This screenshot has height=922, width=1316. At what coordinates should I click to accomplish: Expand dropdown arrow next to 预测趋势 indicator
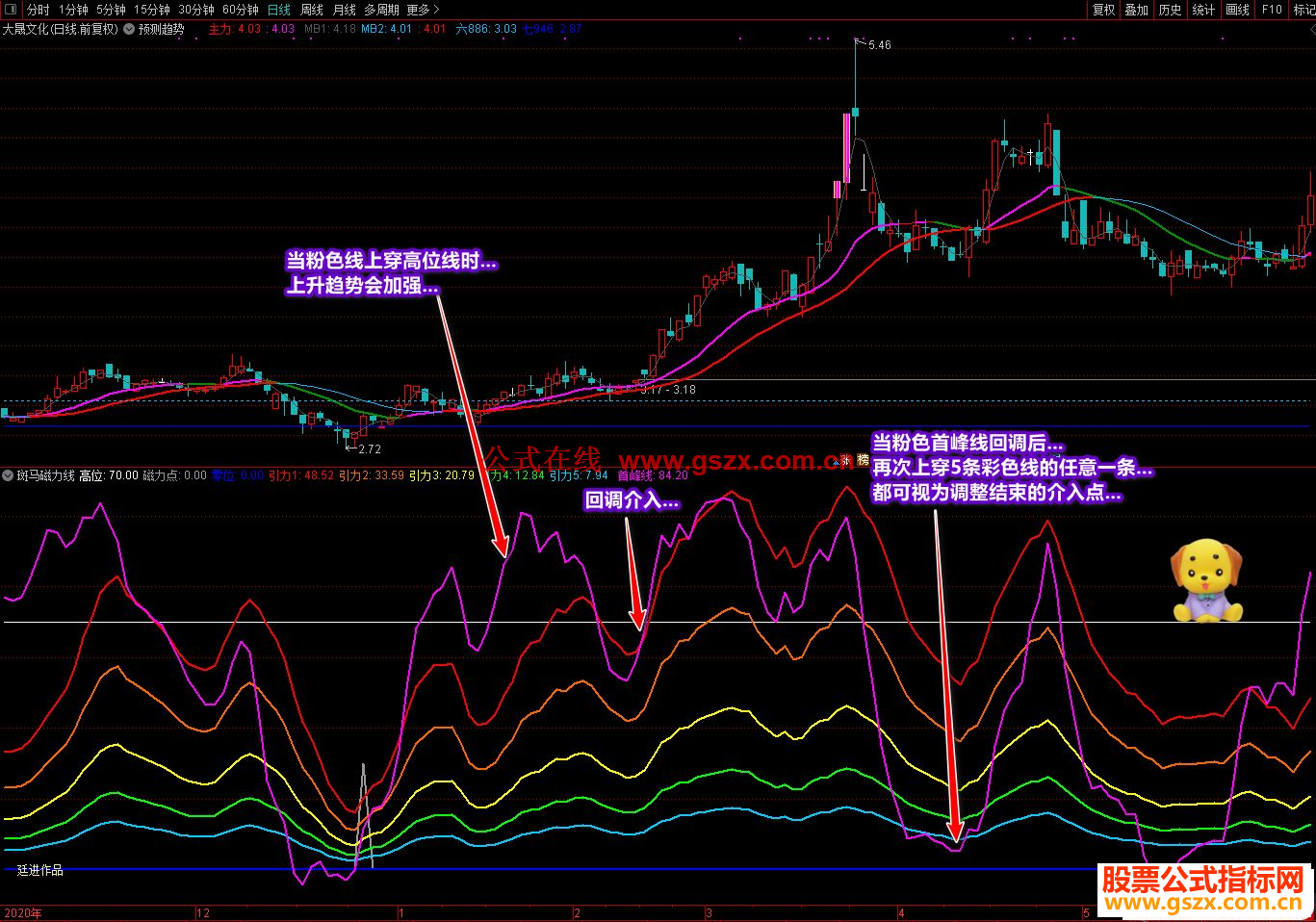[x=130, y=29]
